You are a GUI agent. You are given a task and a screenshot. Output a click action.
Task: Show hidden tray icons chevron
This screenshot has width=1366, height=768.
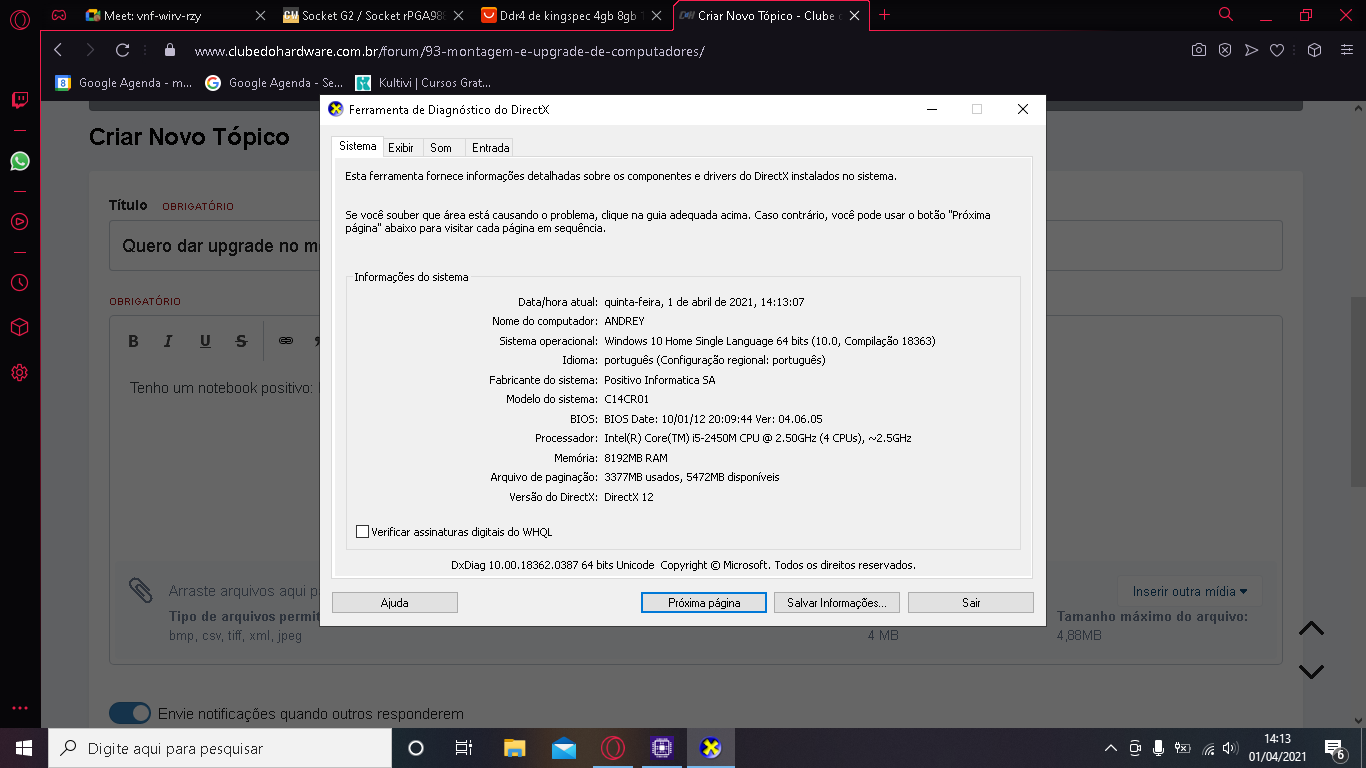click(1110, 748)
